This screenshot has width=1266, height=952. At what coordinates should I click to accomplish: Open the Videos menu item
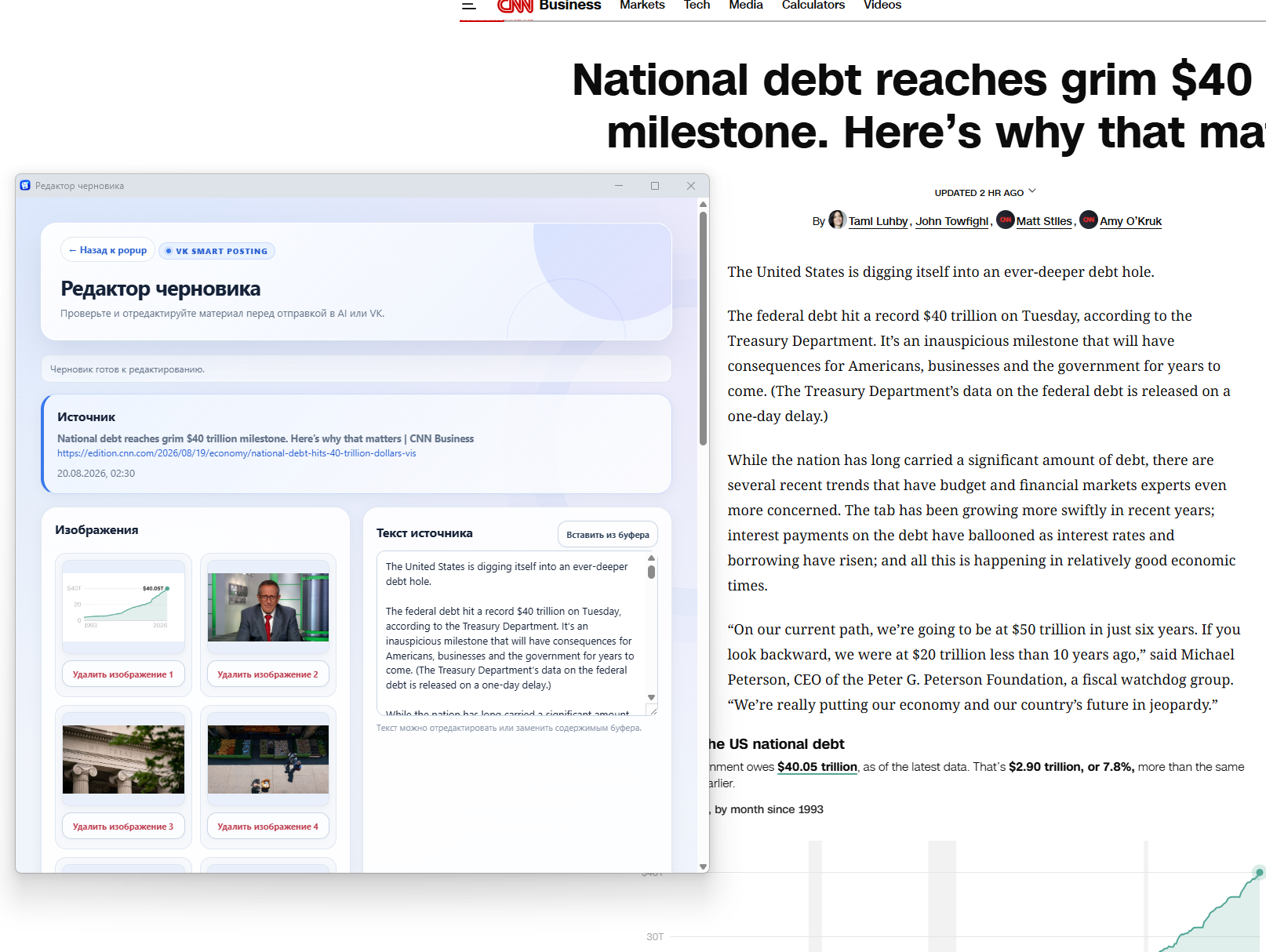tap(882, 5)
